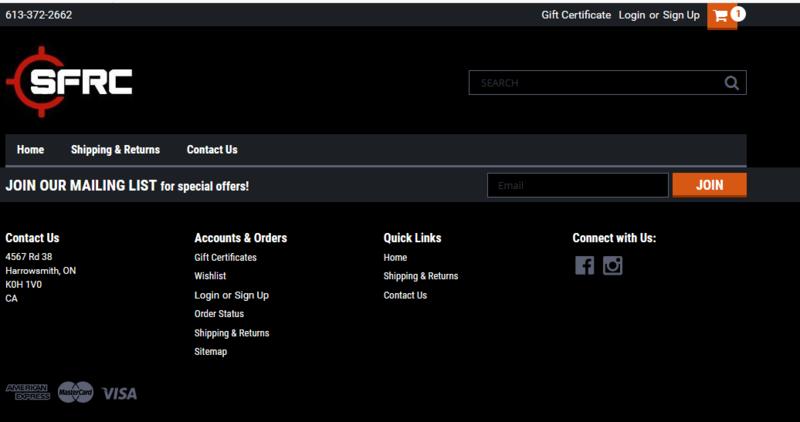800x422 pixels.
Task: Open the Sitemap footer link
Action: pyautogui.click(x=210, y=352)
